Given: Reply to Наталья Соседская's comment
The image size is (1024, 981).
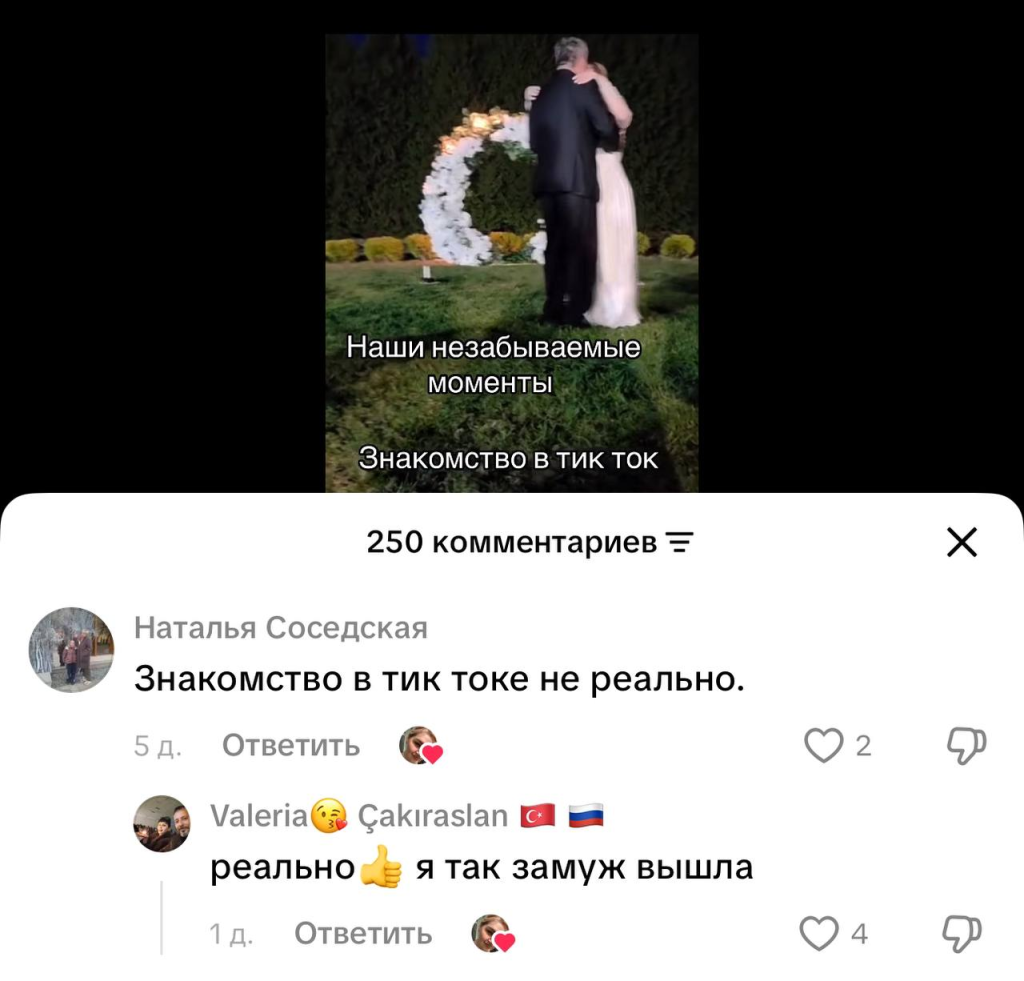Looking at the screenshot, I should coord(291,745).
